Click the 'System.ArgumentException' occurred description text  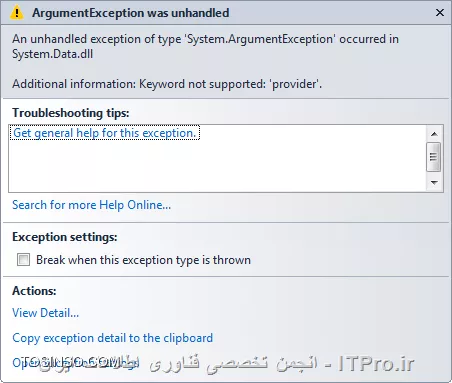point(205,46)
